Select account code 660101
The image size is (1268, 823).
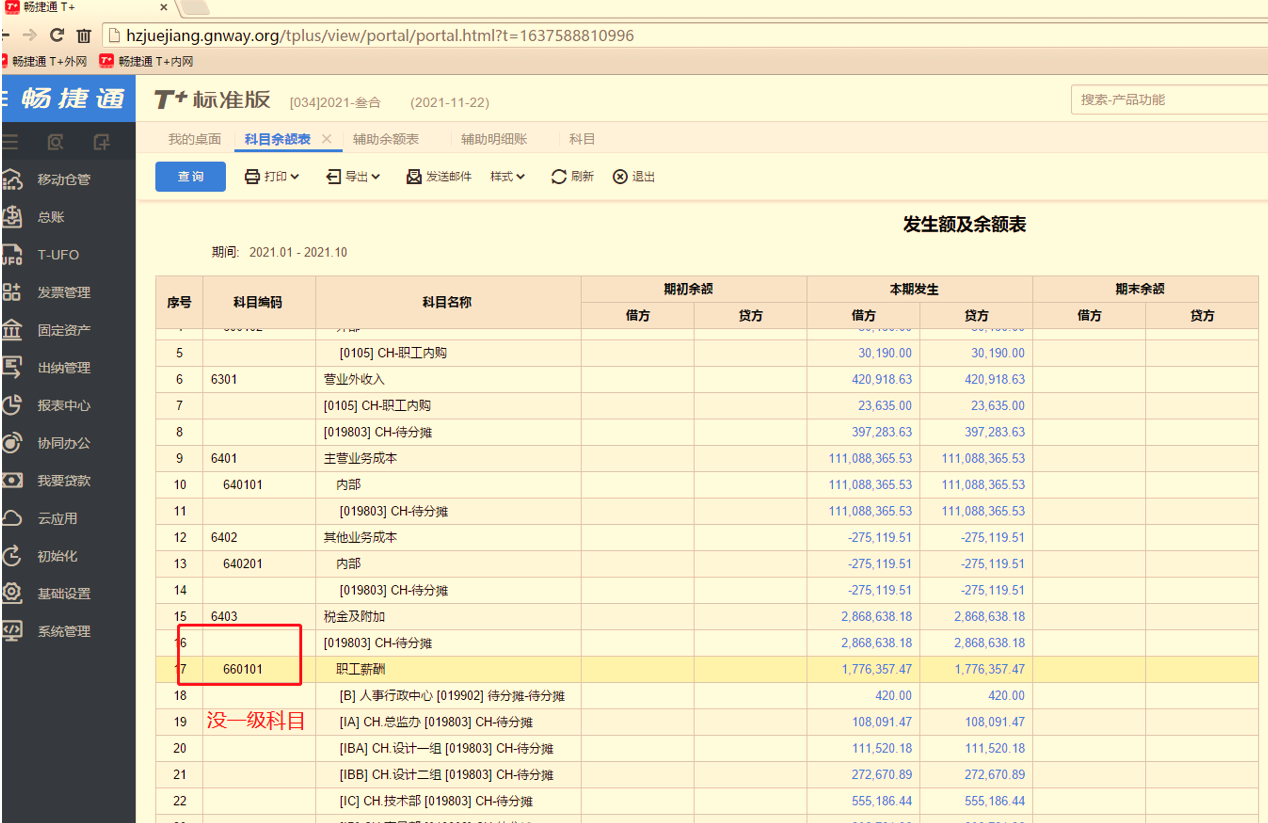pos(243,670)
